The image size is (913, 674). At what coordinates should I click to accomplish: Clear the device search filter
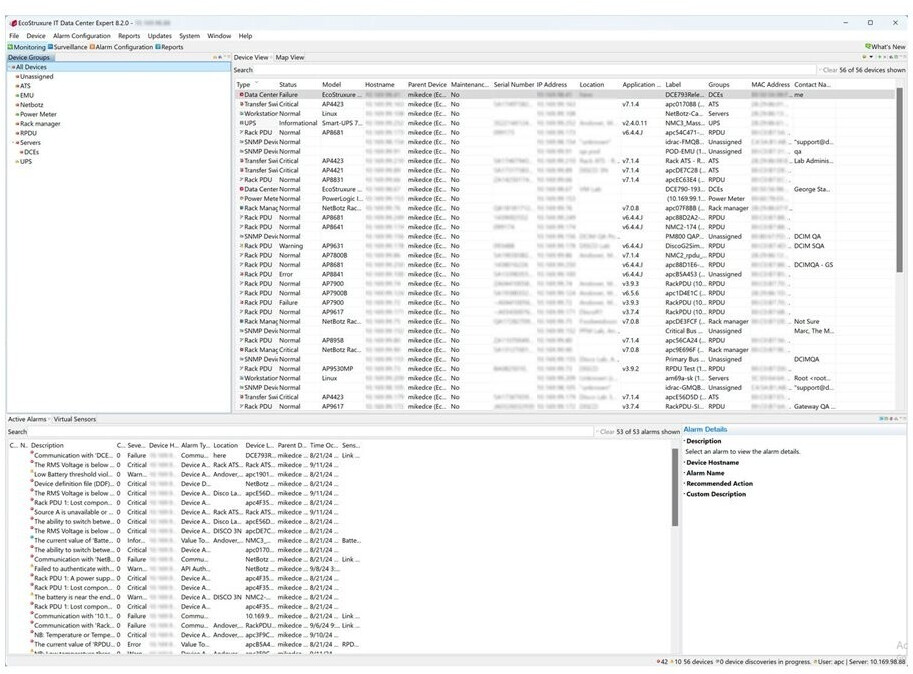[x=828, y=71]
